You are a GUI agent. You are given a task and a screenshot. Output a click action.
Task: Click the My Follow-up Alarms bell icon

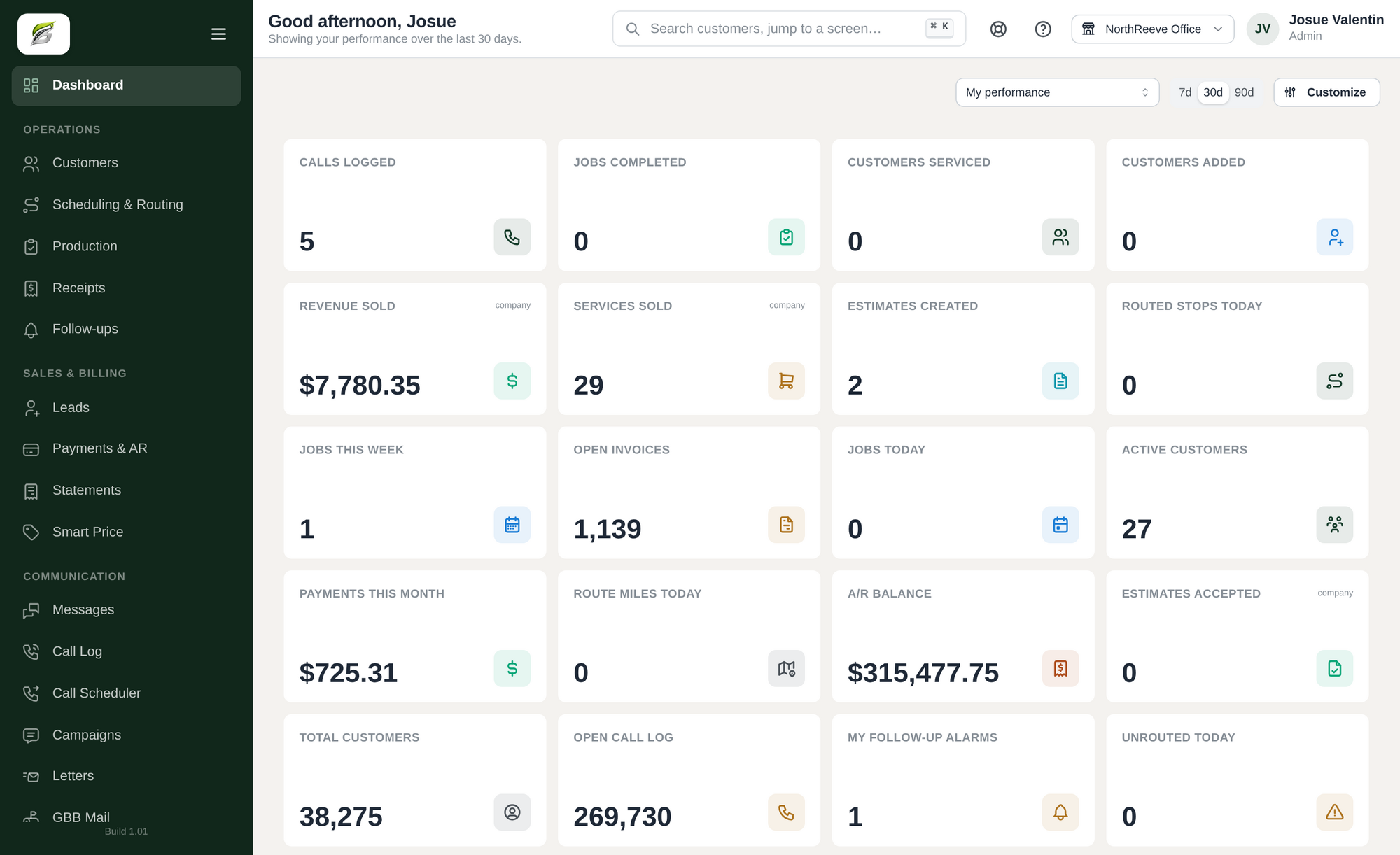tap(1060, 812)
